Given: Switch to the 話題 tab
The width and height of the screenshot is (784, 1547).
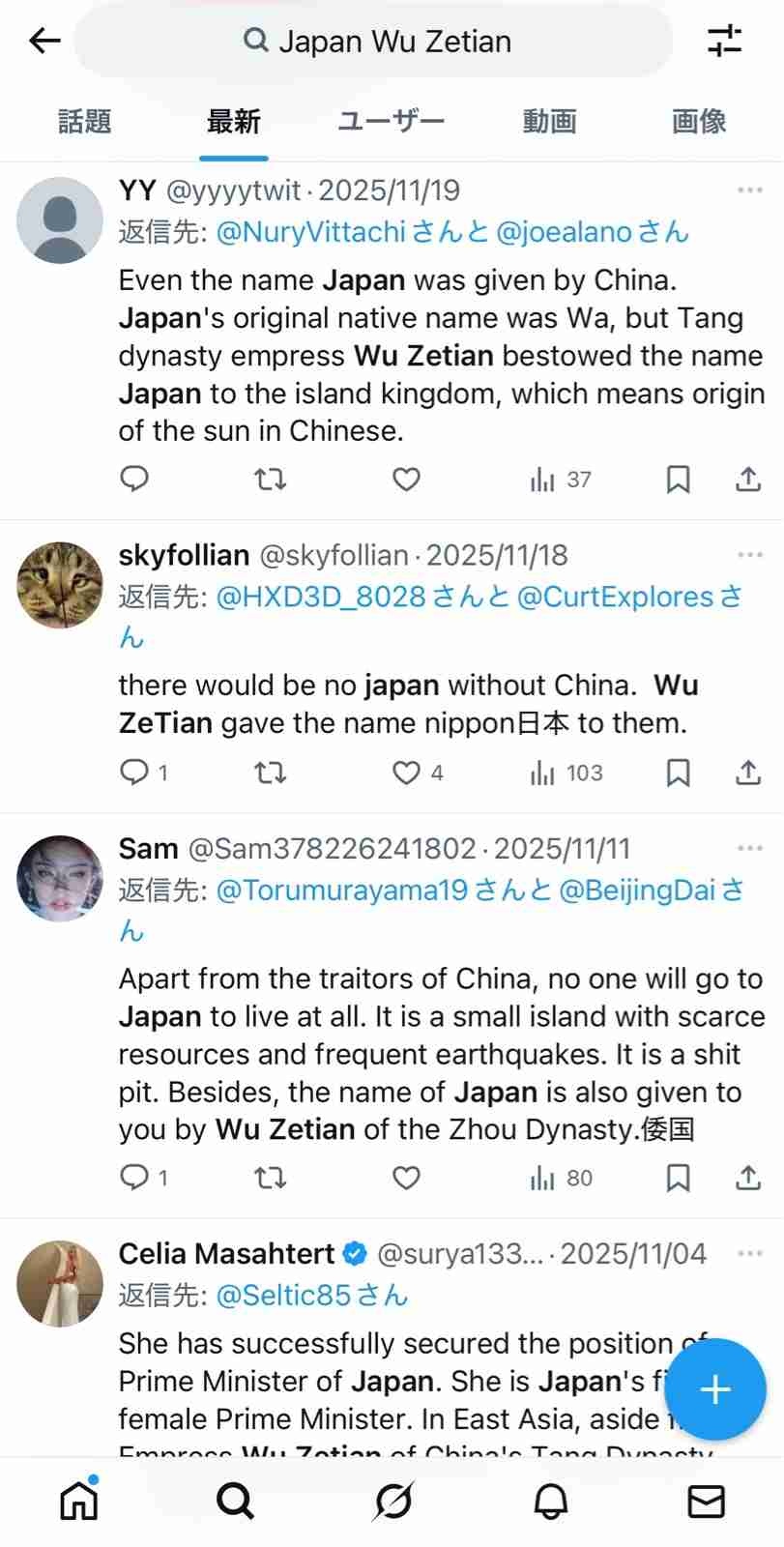Looking at the screenshot, I should pos(85,122).
